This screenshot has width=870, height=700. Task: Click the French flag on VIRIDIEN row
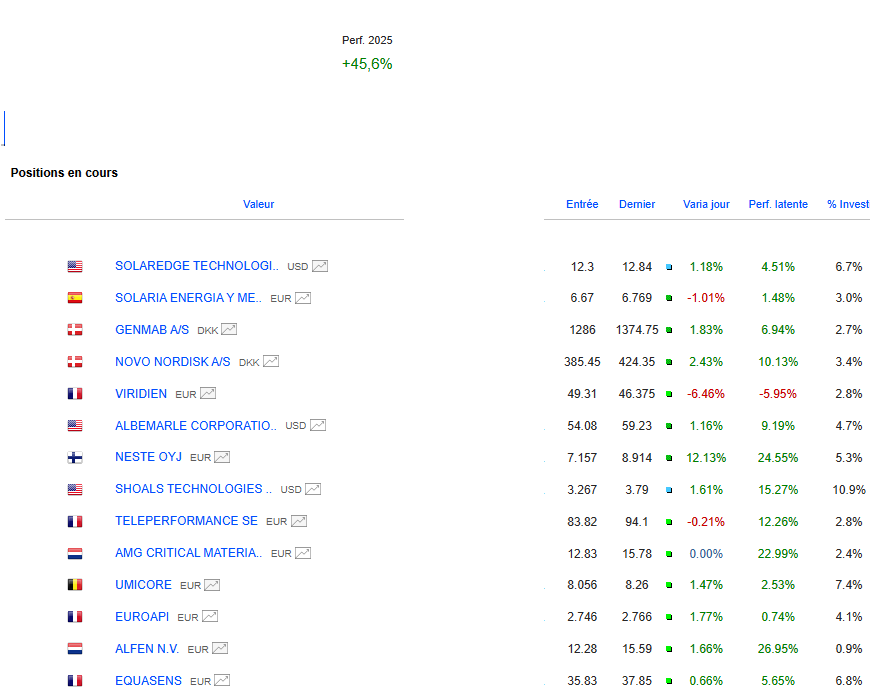coord(75,394)
